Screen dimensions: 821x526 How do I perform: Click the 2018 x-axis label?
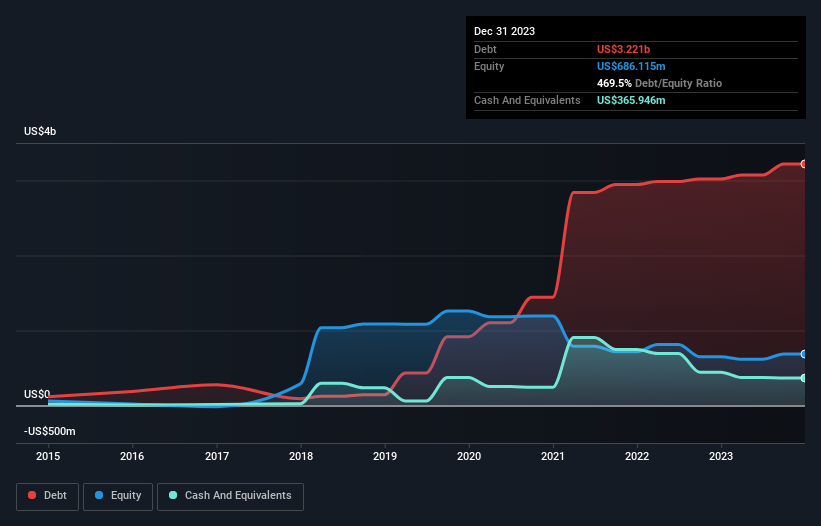click(x=301, y=456)
